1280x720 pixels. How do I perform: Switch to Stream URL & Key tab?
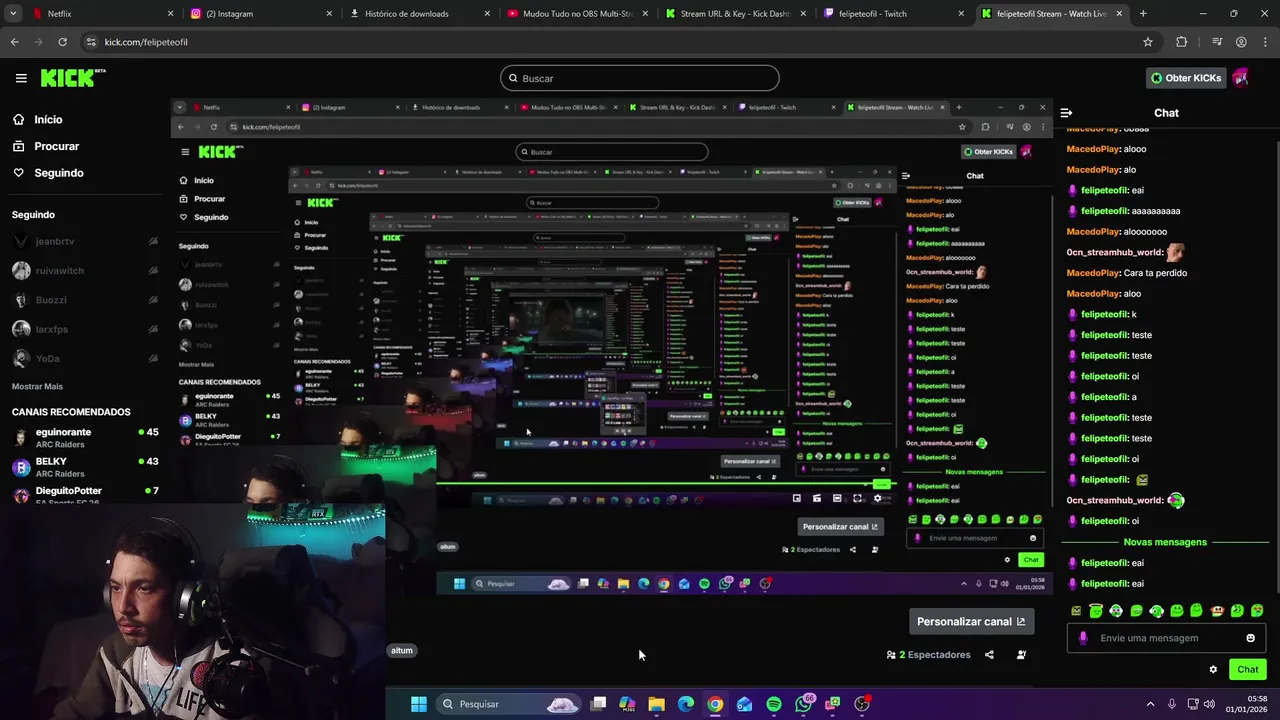(735, 14)
